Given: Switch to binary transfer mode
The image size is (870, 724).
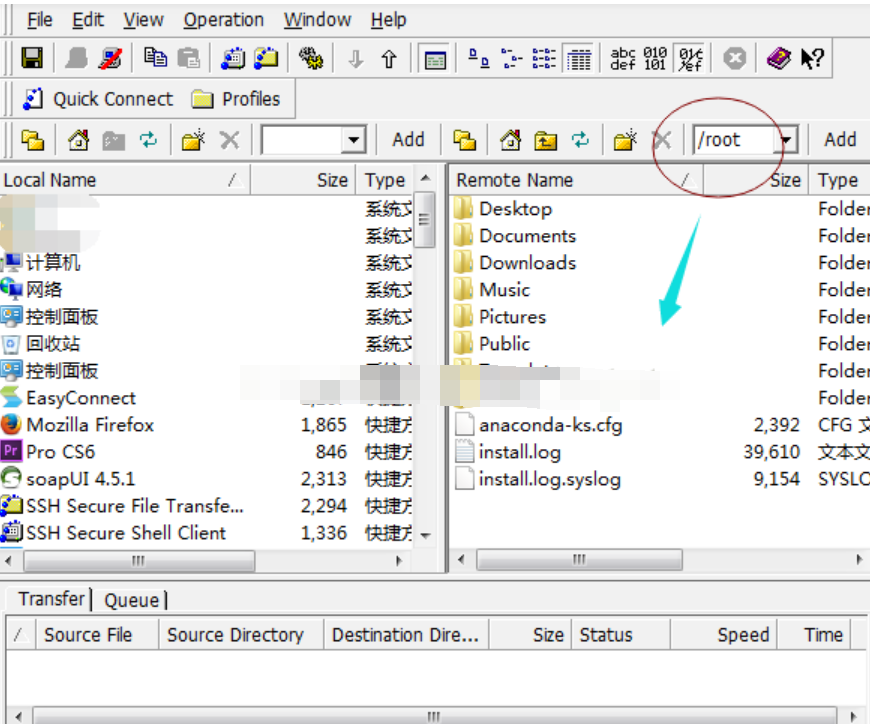Looking at the screenshot, I should pos(655,59).
